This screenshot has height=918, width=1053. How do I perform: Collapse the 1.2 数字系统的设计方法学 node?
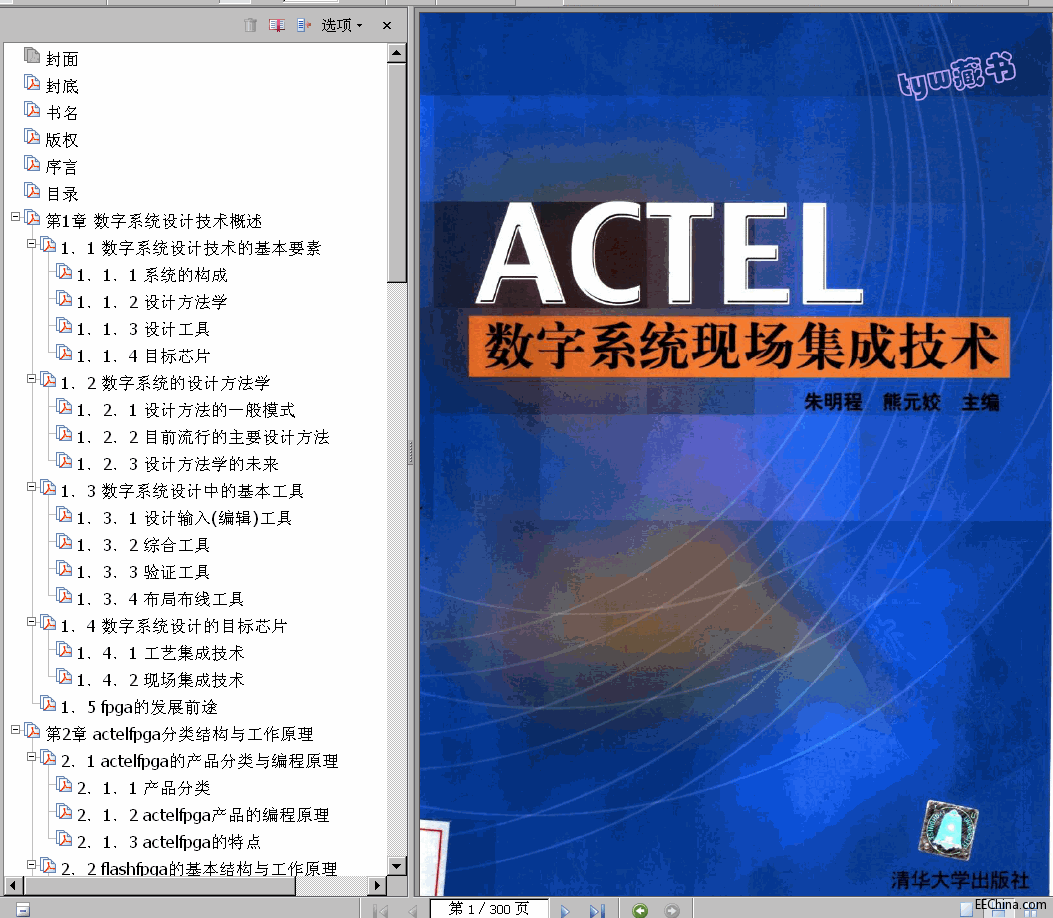point(31,379)
